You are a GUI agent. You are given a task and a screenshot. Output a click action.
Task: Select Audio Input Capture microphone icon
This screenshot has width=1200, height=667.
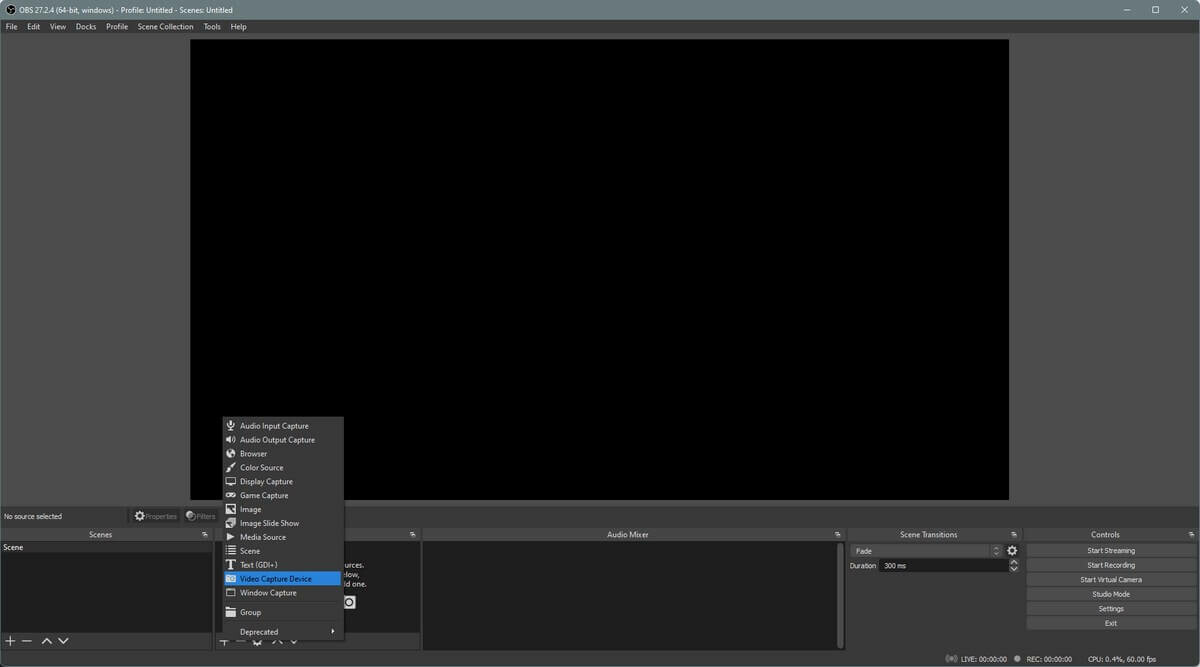pos(231,426)
